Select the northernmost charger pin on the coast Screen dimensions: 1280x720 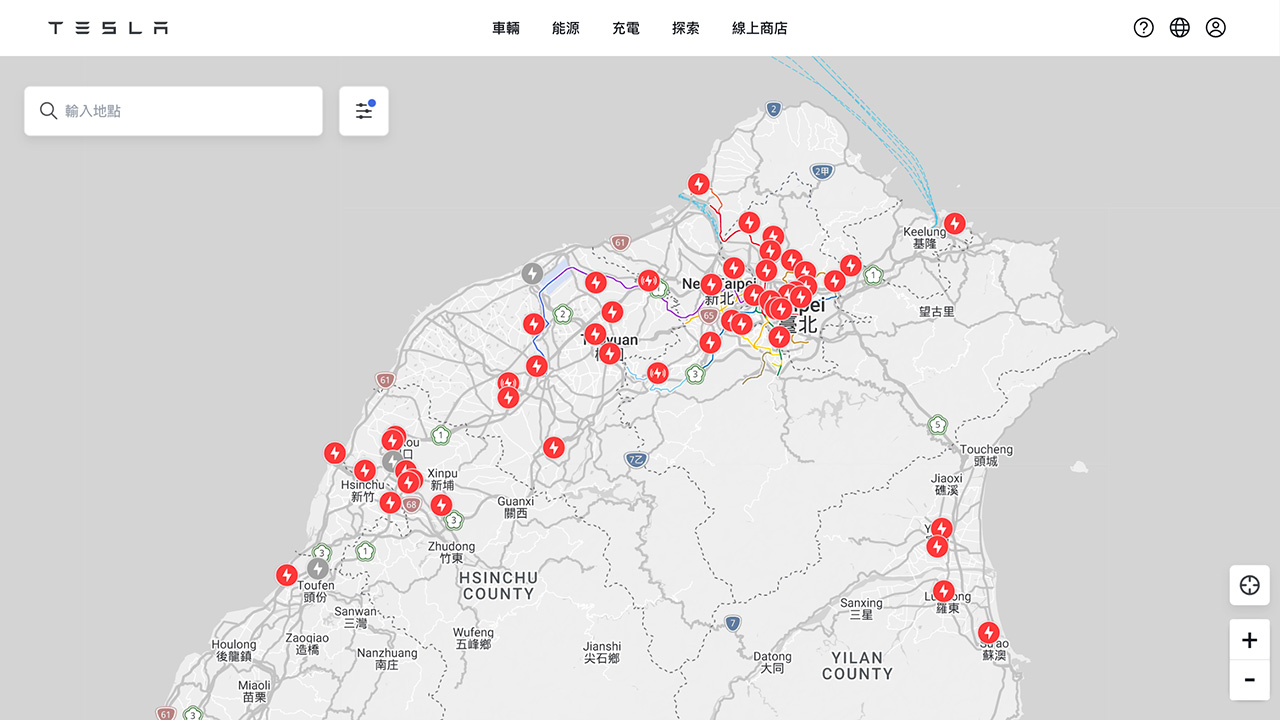click(699, 185)
